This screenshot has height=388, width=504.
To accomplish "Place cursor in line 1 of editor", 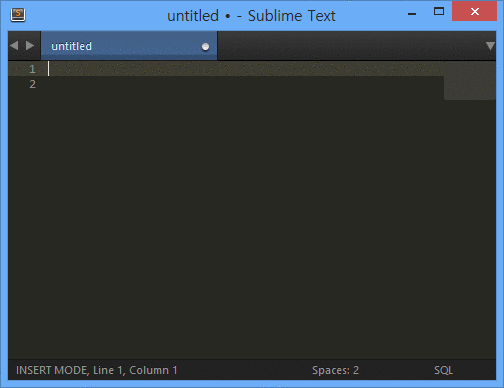I will (x=246, y=69).
